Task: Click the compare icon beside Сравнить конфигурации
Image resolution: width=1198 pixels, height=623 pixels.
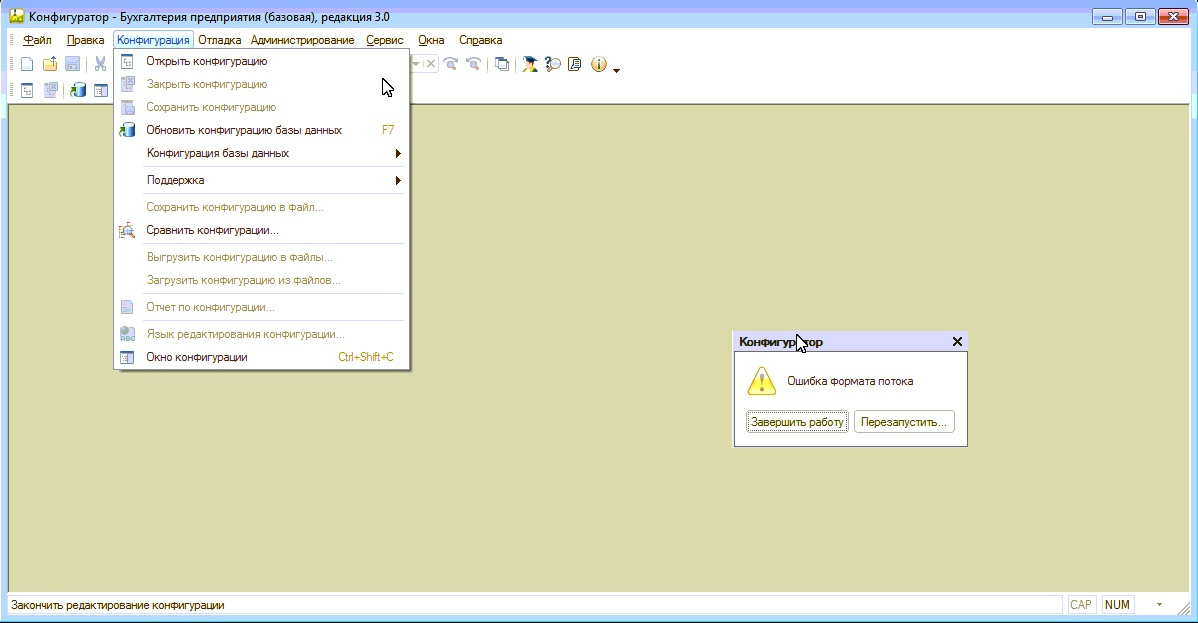Action: coord(128,230)
